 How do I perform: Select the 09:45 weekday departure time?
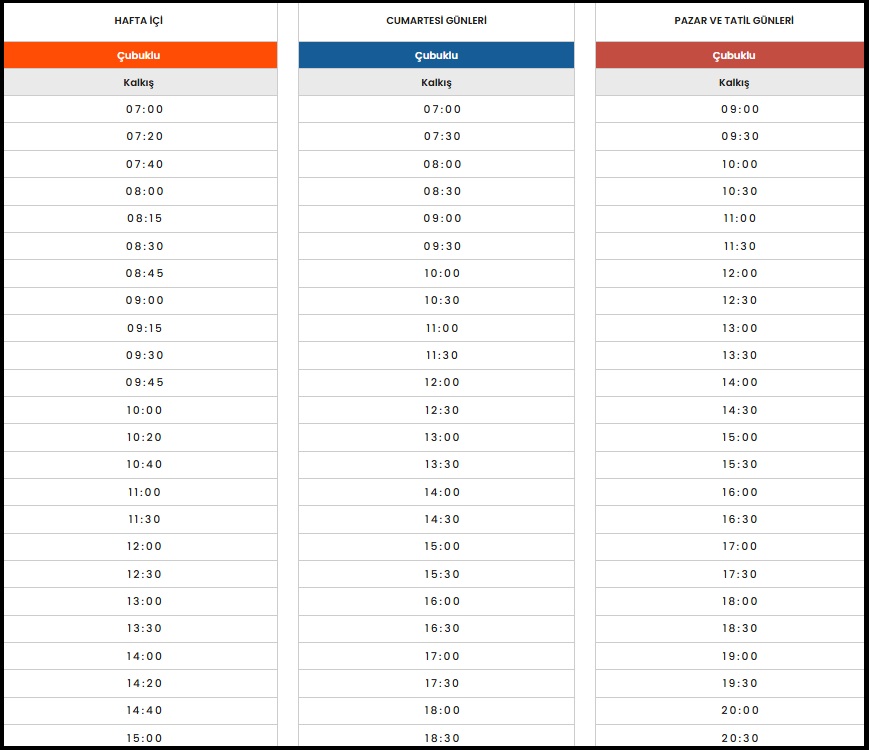tap(145, 383)
